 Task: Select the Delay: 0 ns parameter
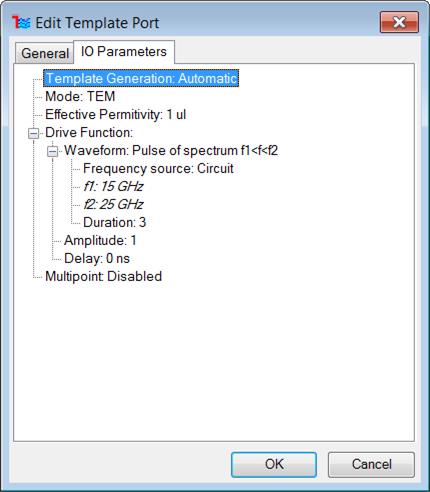tap(97, 258)
